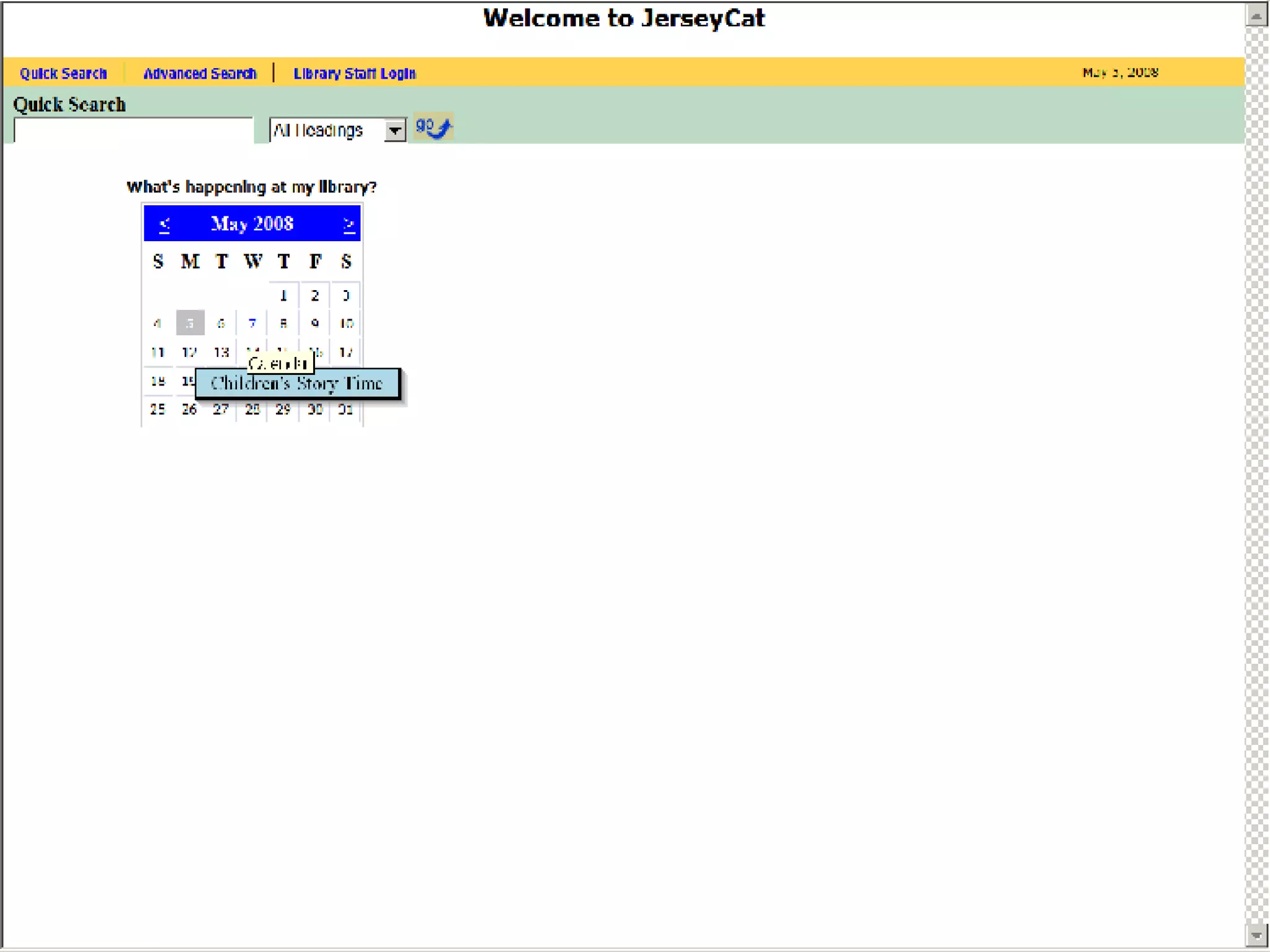This screenshot has height=952, width=1270.
Task: Select May 31 on calendar
Action: (x=346, y=410)
